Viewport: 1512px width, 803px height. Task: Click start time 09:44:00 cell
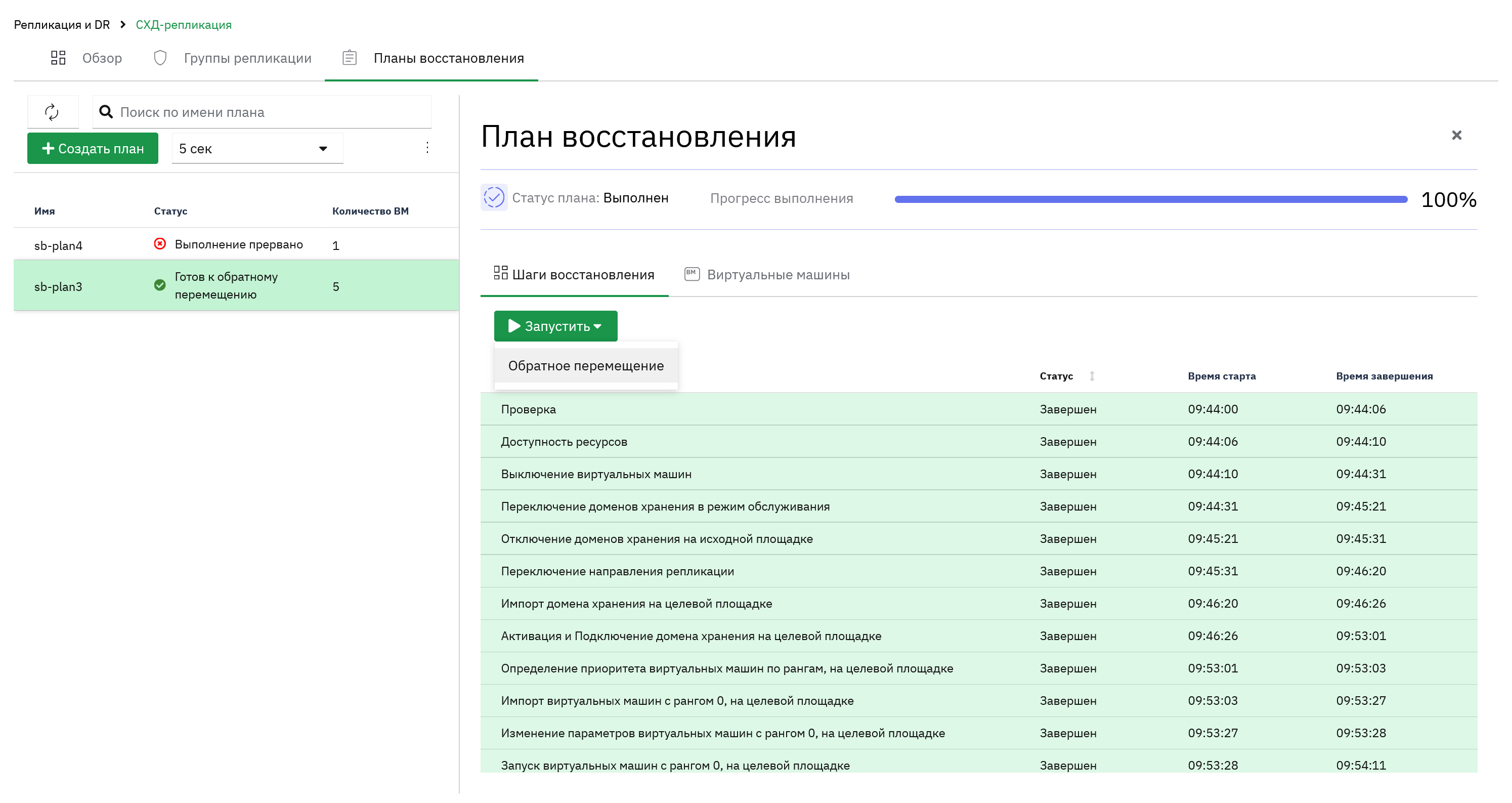(x=1213, y=409)
